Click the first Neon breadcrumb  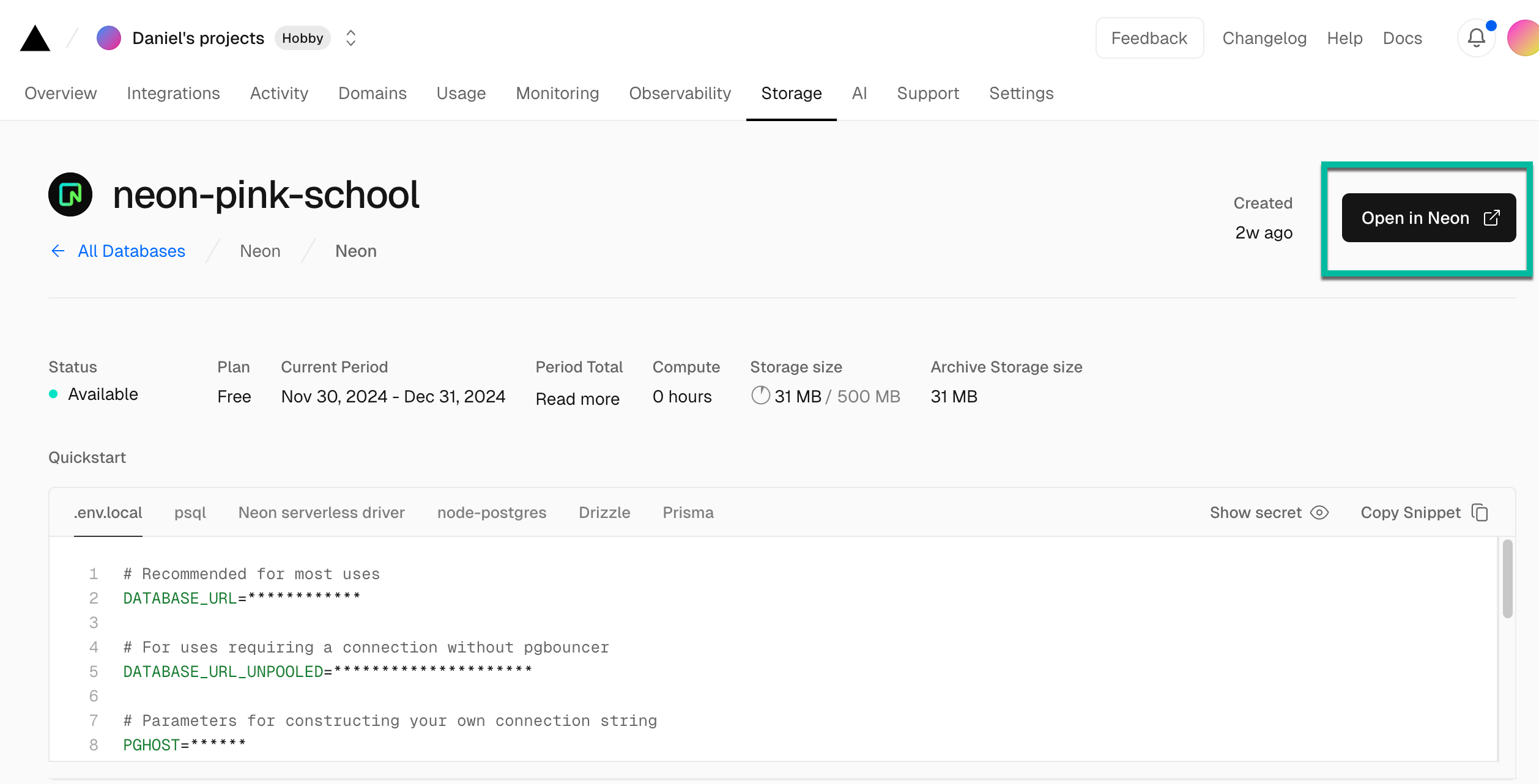click(x=260, y=251)
